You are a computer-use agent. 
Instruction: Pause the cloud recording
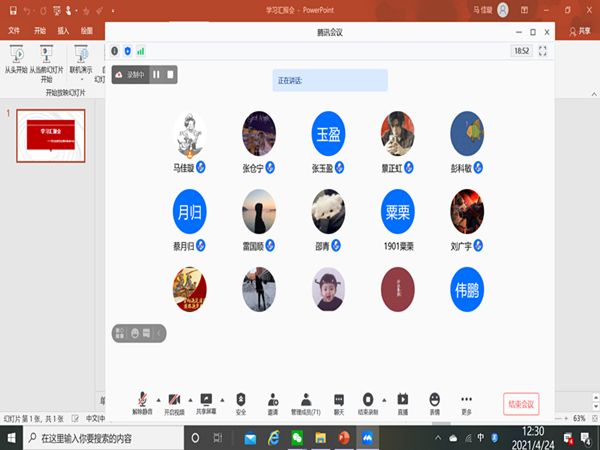156,74
